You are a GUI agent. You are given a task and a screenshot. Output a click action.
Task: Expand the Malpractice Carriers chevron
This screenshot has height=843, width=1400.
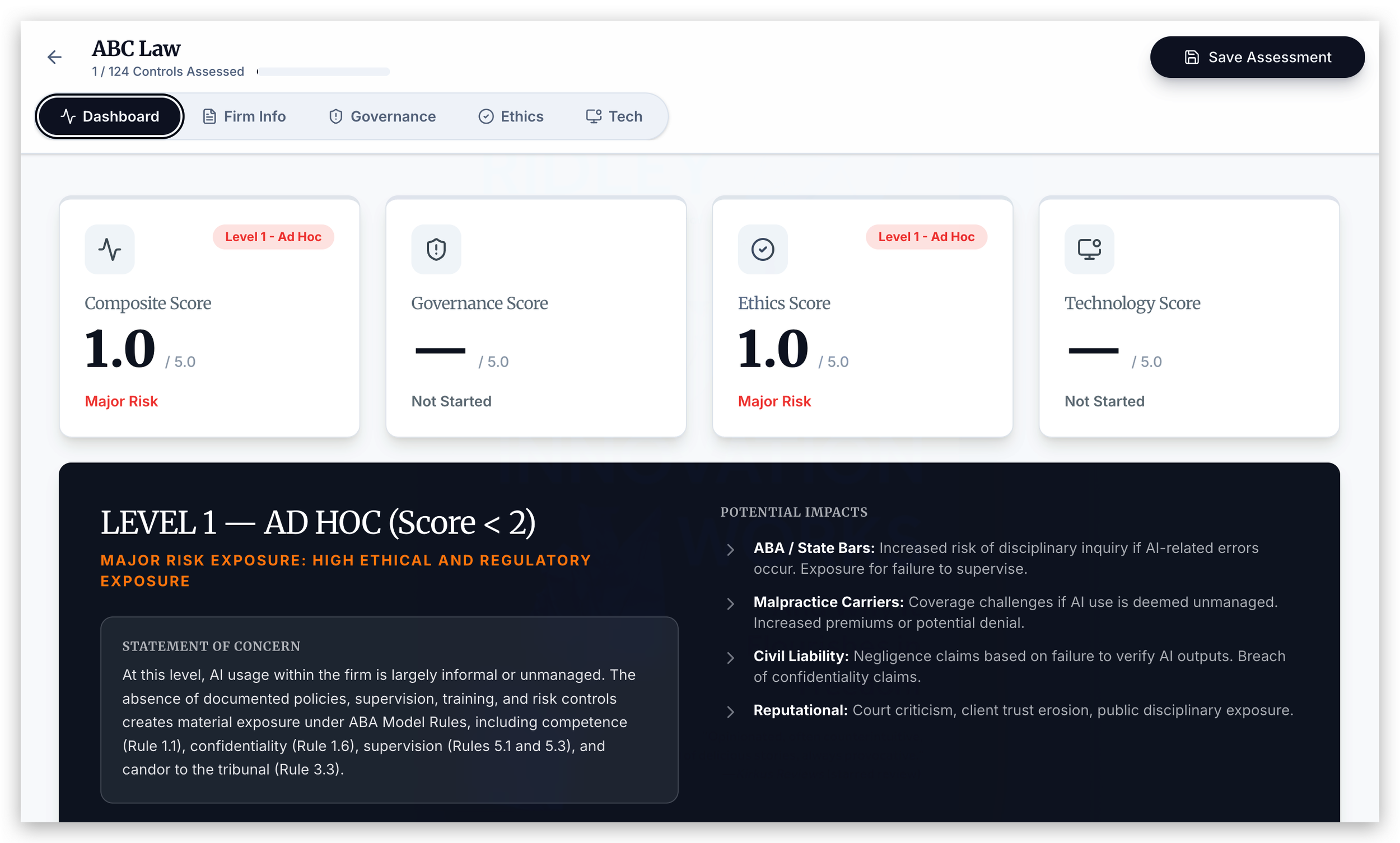tap(731, 604)
